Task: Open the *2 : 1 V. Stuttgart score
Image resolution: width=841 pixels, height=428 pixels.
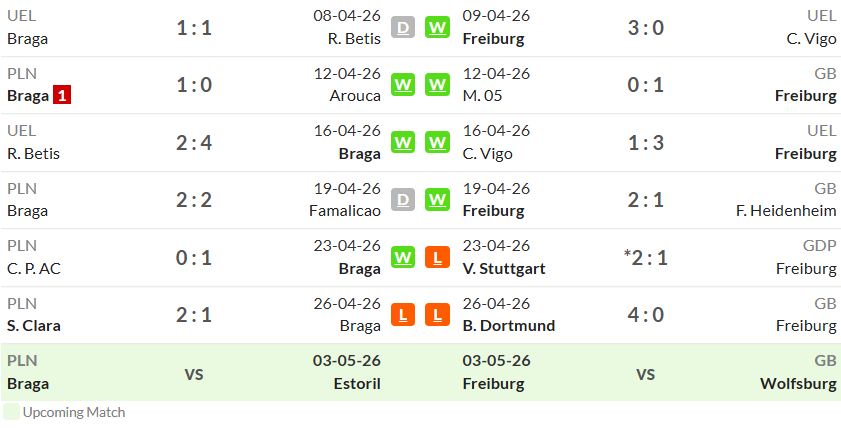Action: point(646,257)
